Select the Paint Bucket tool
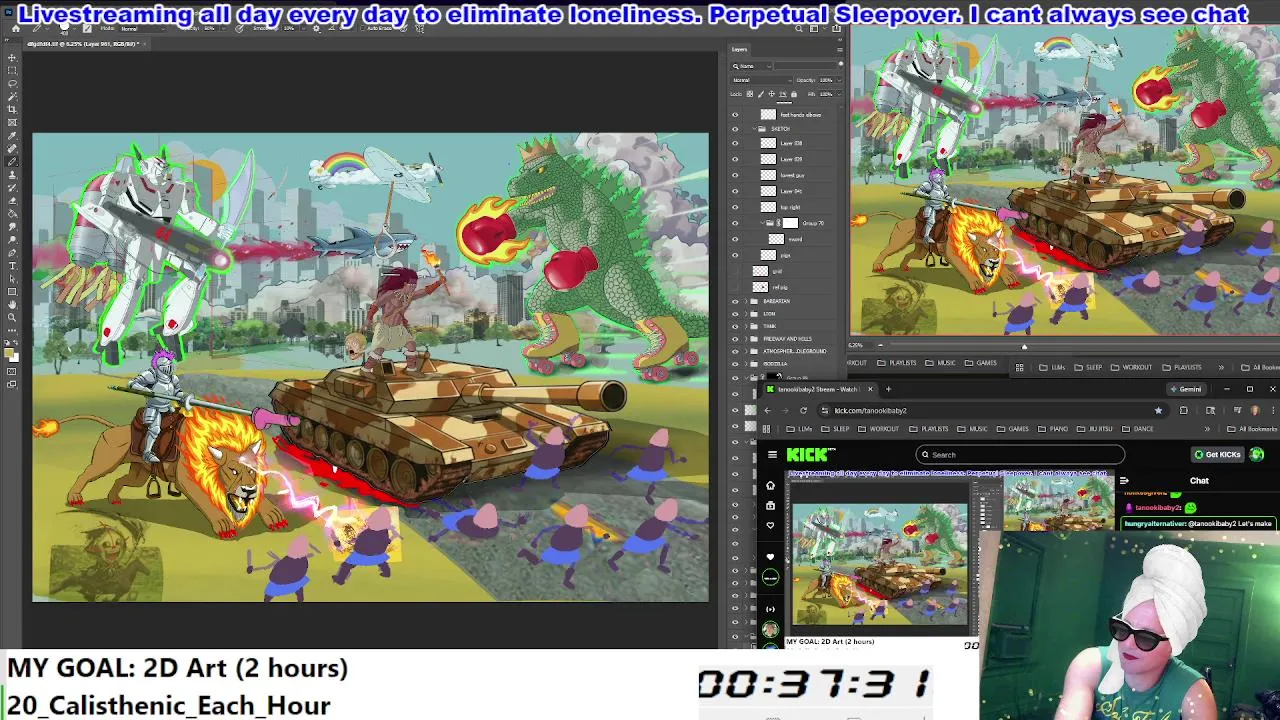The height and width of the screenshot is (720, 1280). click(x=12, y=213)
